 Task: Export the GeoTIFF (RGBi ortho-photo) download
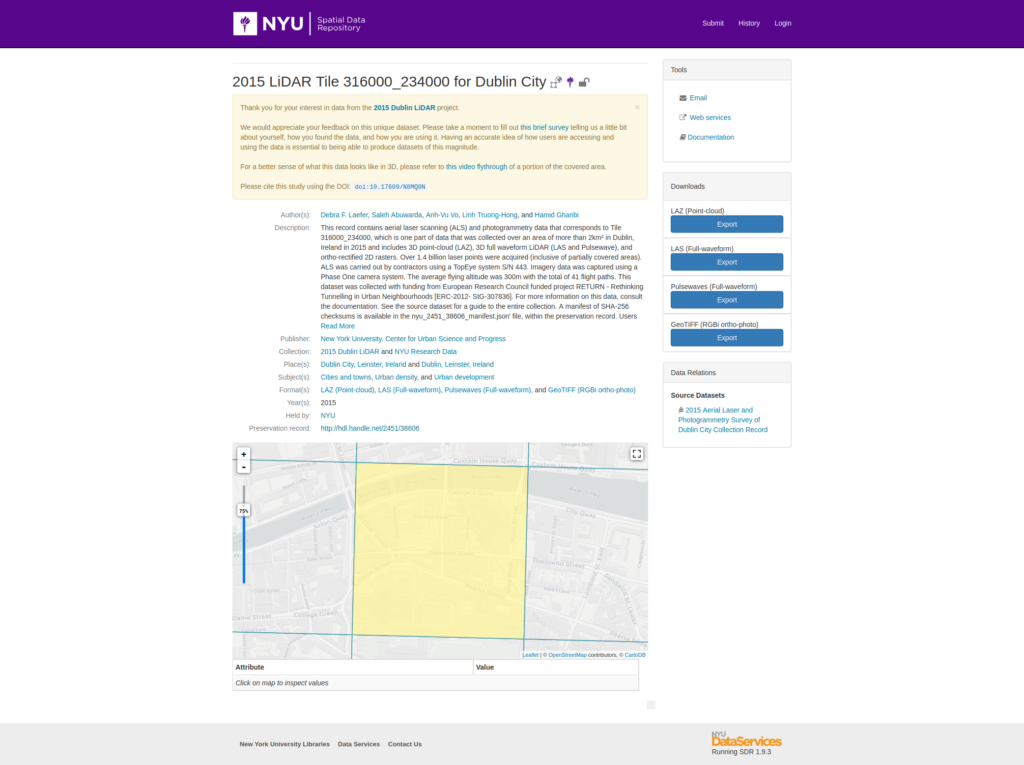727,338
